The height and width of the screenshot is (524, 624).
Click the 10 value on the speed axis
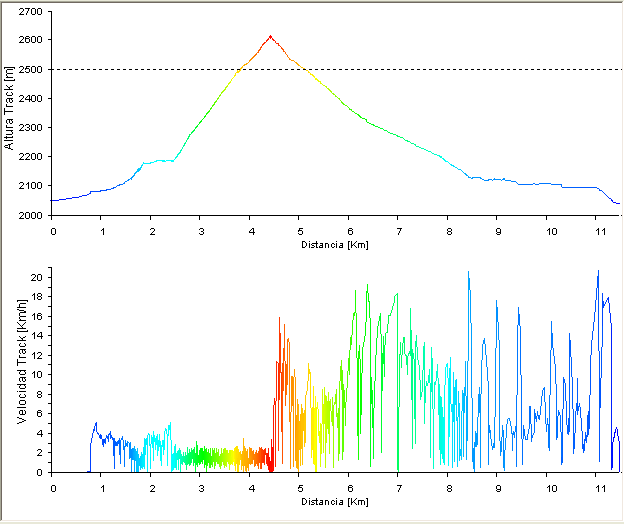coord(36,375)
